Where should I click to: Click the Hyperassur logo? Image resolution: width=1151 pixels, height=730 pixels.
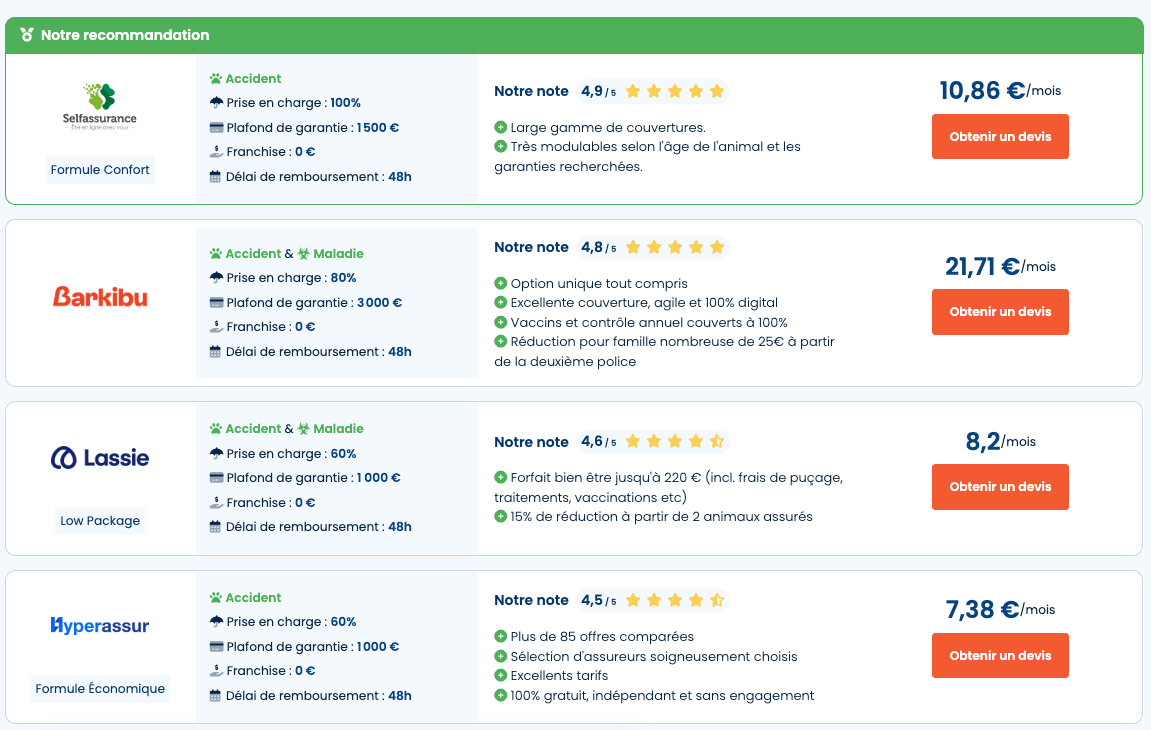[100, 626]
